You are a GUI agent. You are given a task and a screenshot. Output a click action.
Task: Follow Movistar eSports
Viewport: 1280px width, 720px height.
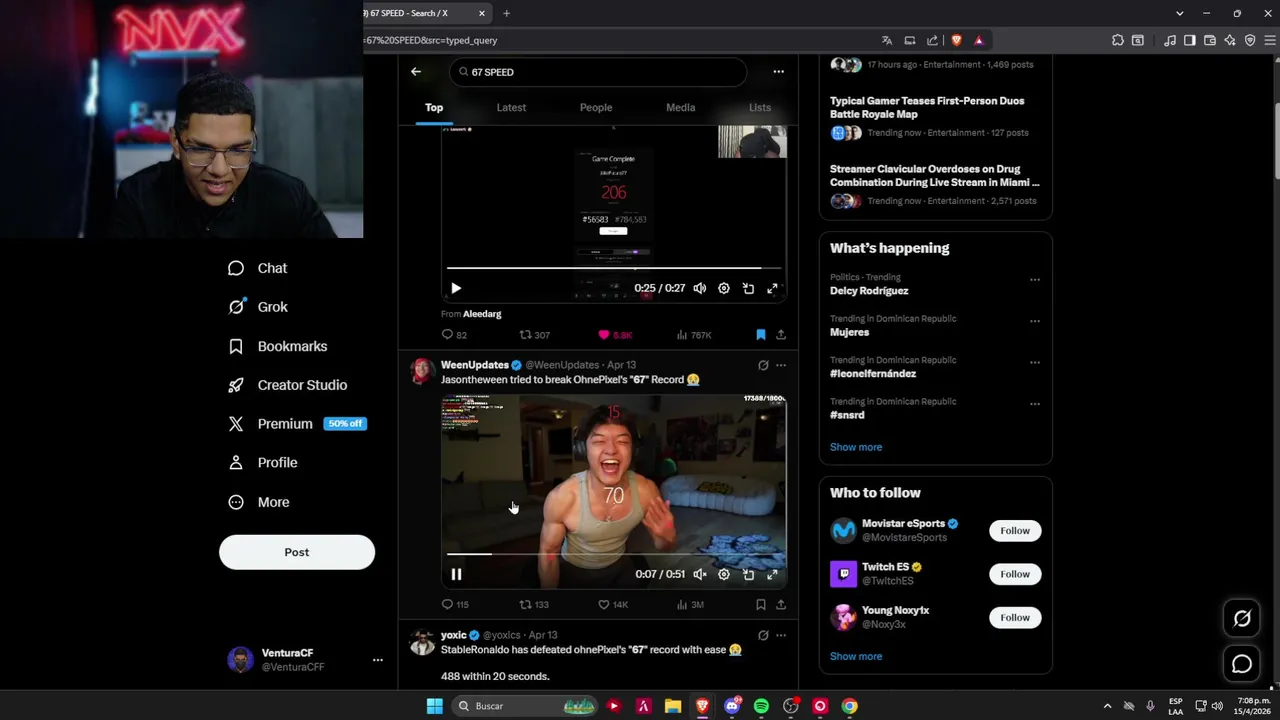click(x=1015, y=531)
